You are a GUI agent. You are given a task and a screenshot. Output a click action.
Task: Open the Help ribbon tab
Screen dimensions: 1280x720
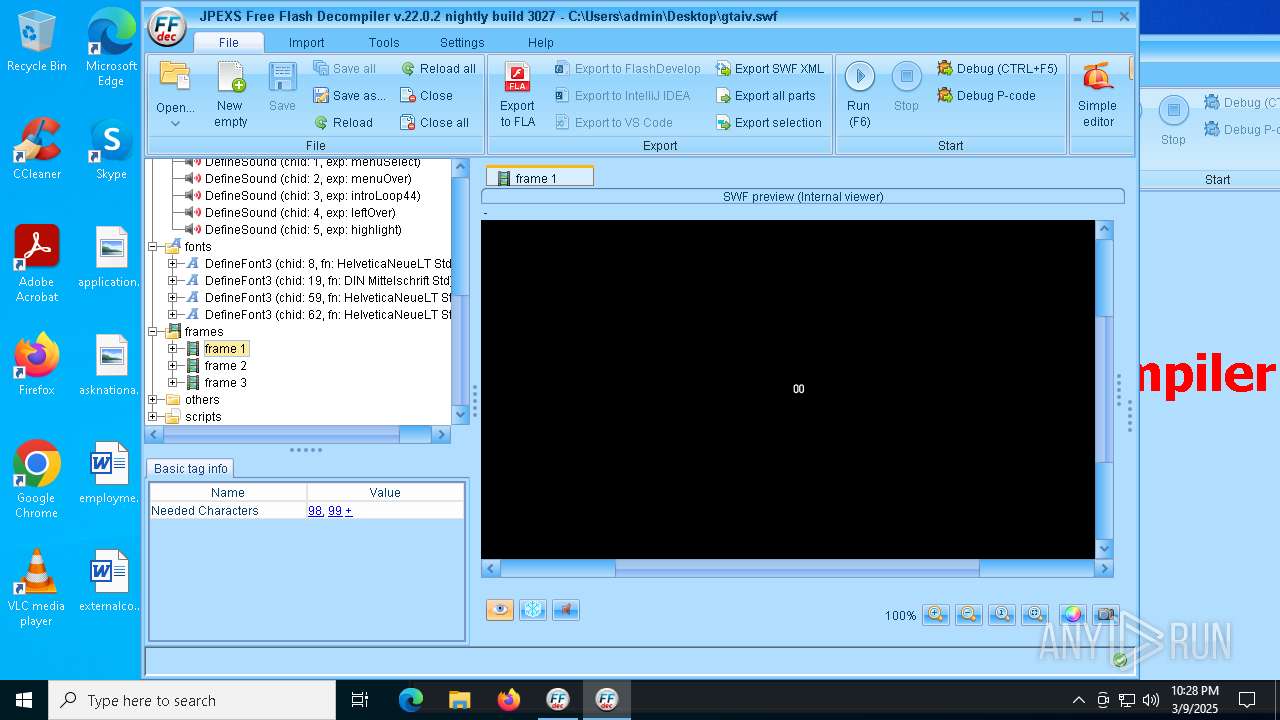[x=541, y=42]
